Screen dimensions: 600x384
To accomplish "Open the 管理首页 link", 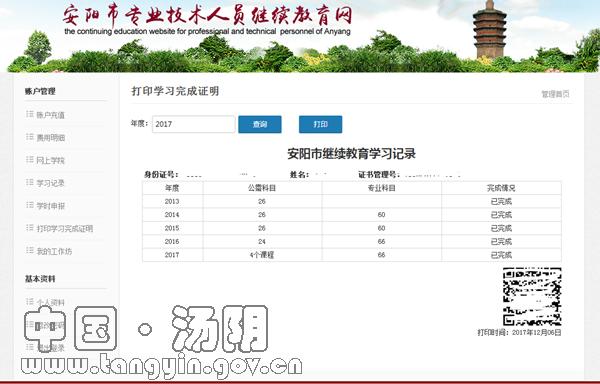I will click(x=555, y=94).
